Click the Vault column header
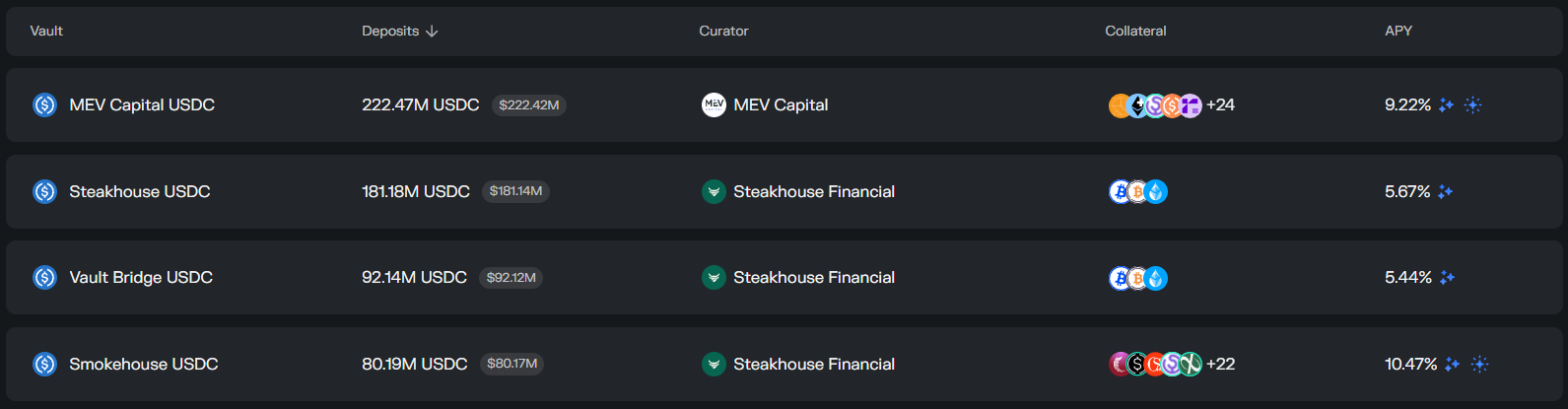 [46, 32]
